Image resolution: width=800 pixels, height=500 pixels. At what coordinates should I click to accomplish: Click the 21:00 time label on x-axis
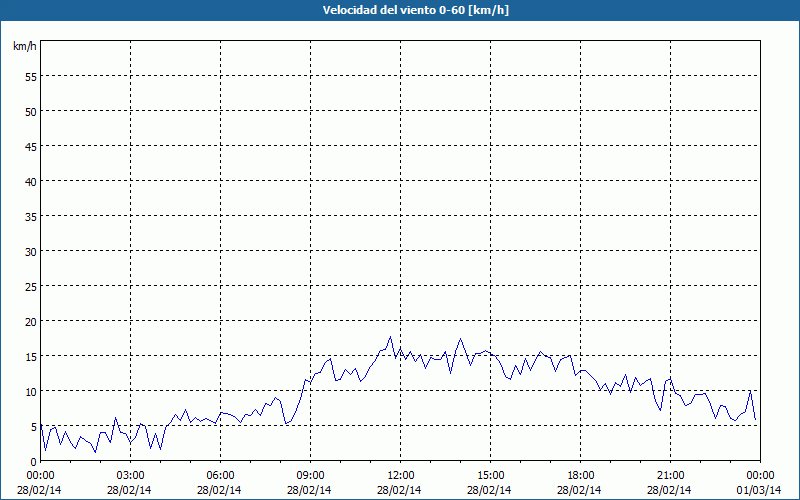(x=670, y=476)
